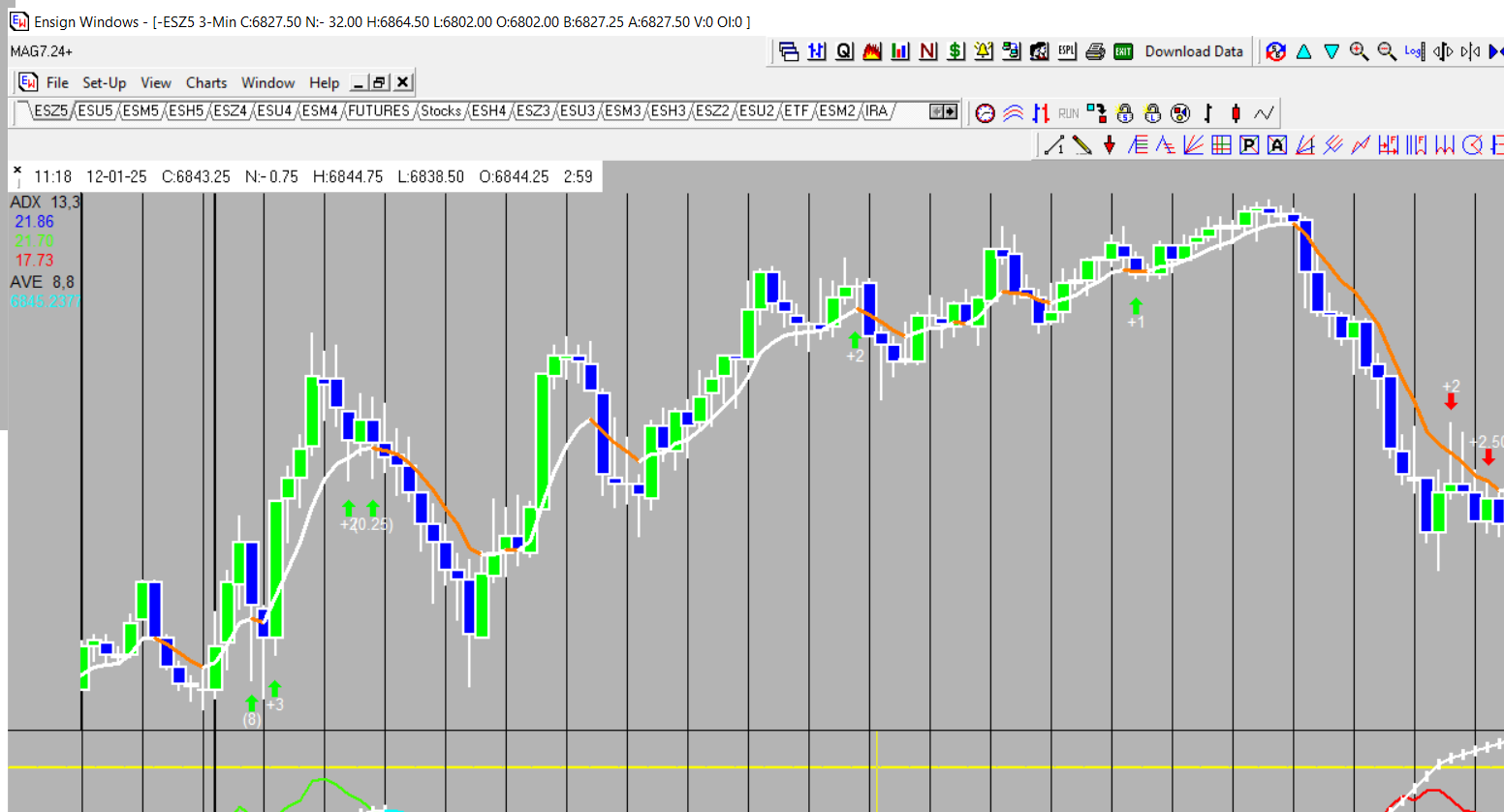1504x812 pixels.
Task: Toggle the Log scale button
Action: pos(1414,52)
